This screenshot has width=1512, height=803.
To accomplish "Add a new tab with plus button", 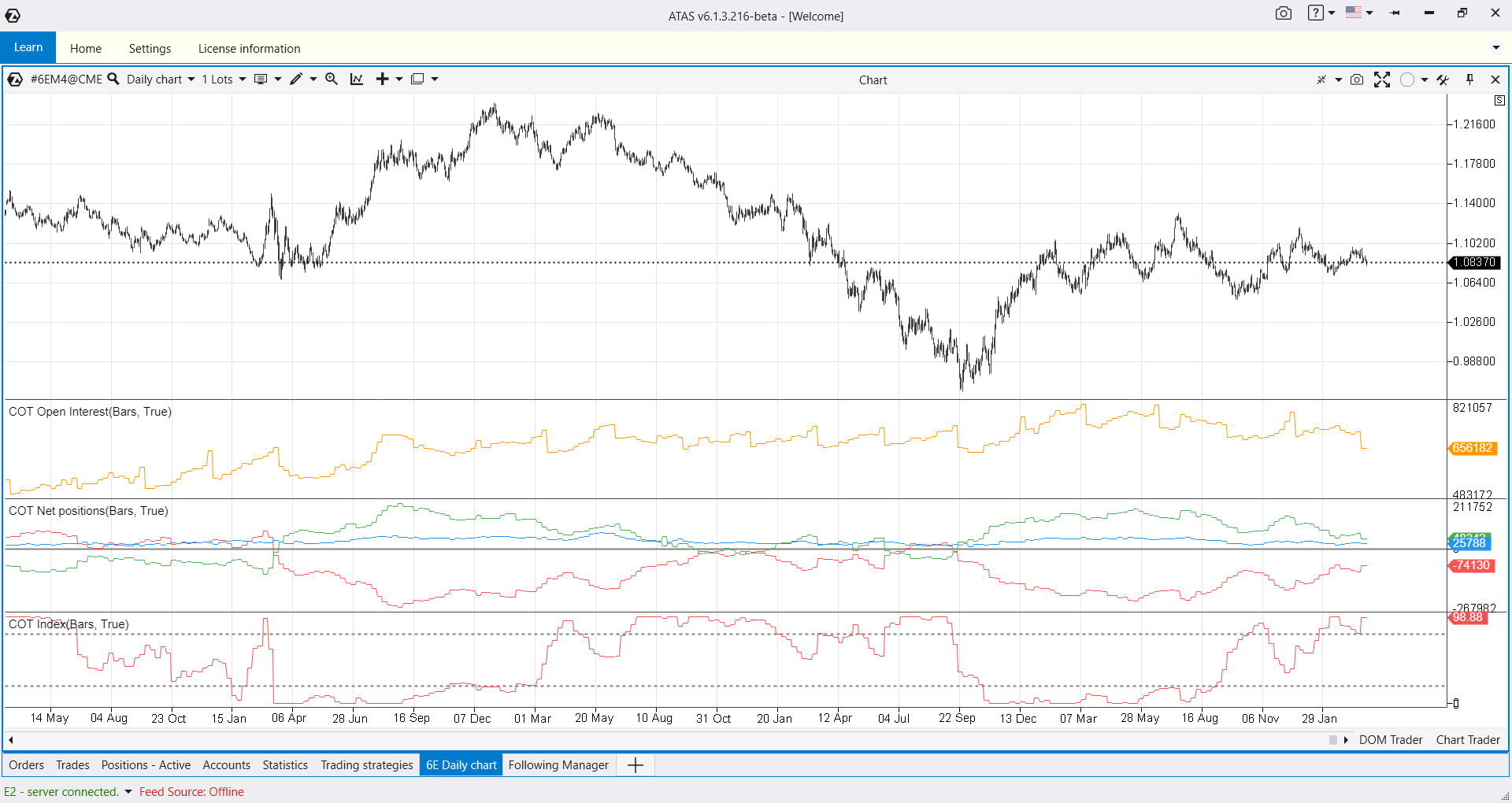I will point(636,764).
